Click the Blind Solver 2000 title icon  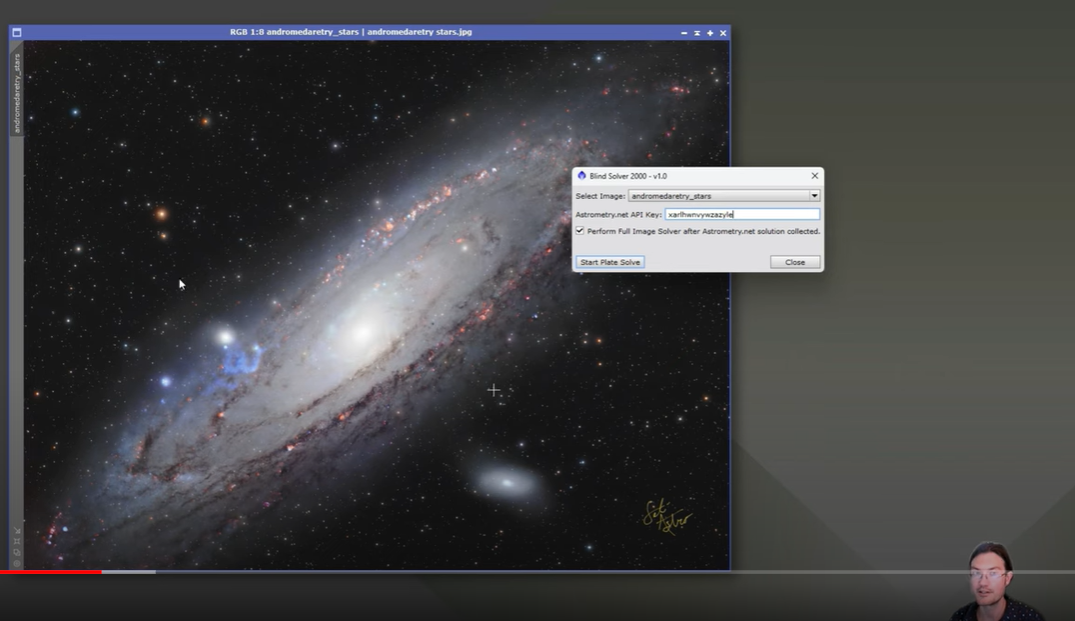pyautogui.click(x=581, y=175)
